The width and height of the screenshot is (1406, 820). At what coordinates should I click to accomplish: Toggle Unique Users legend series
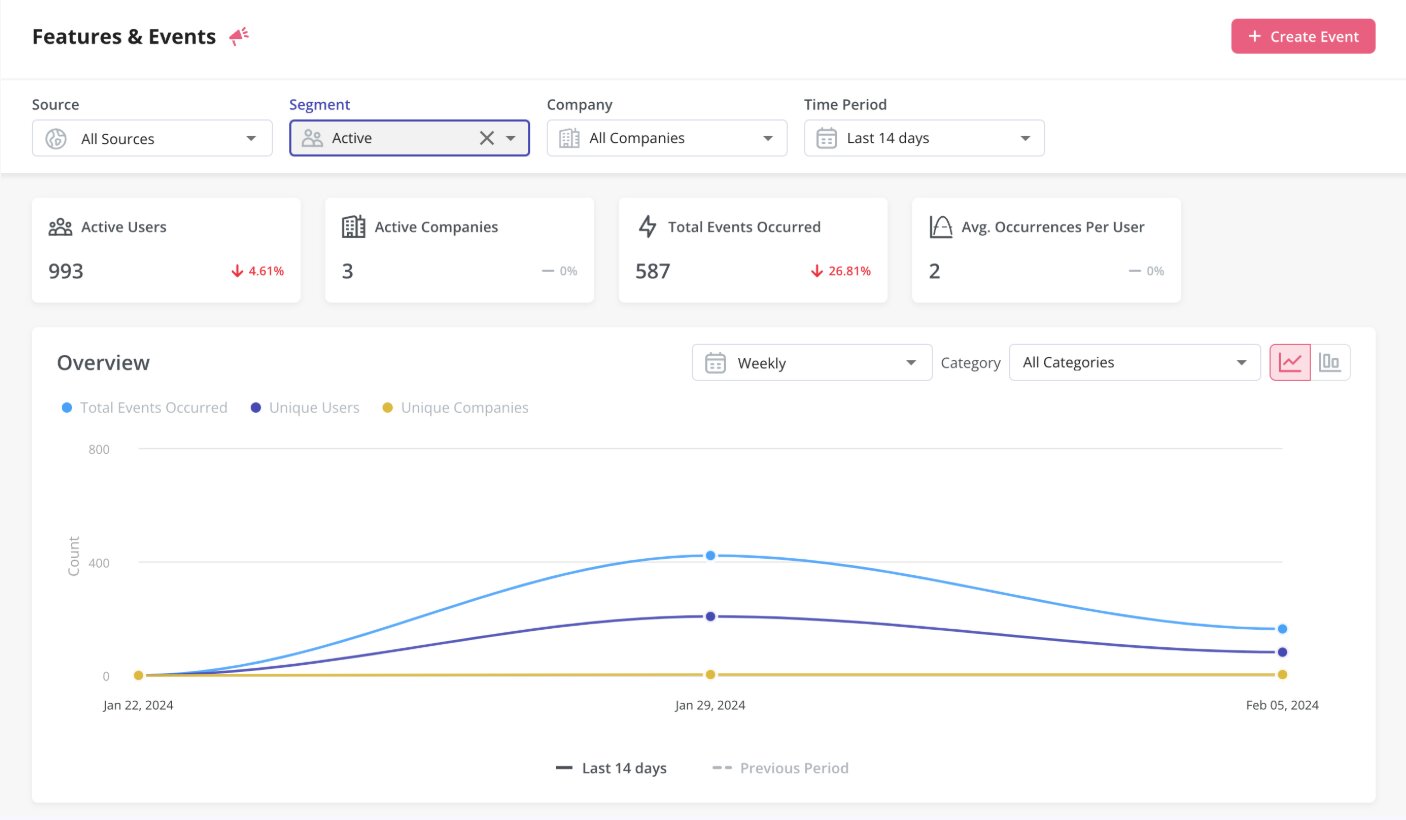click(305, 408)
